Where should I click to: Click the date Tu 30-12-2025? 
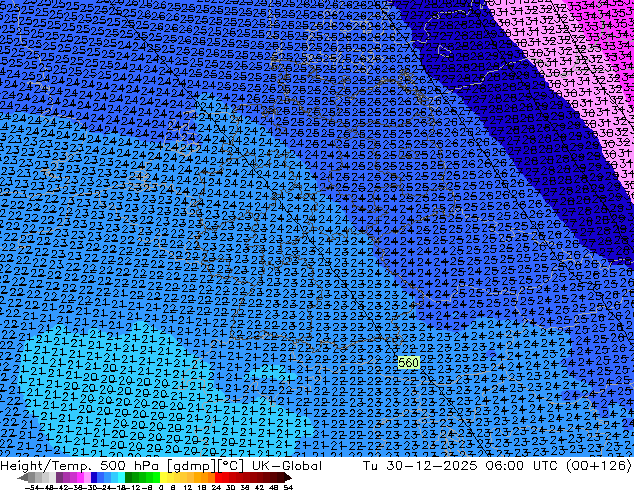point(421,466)
